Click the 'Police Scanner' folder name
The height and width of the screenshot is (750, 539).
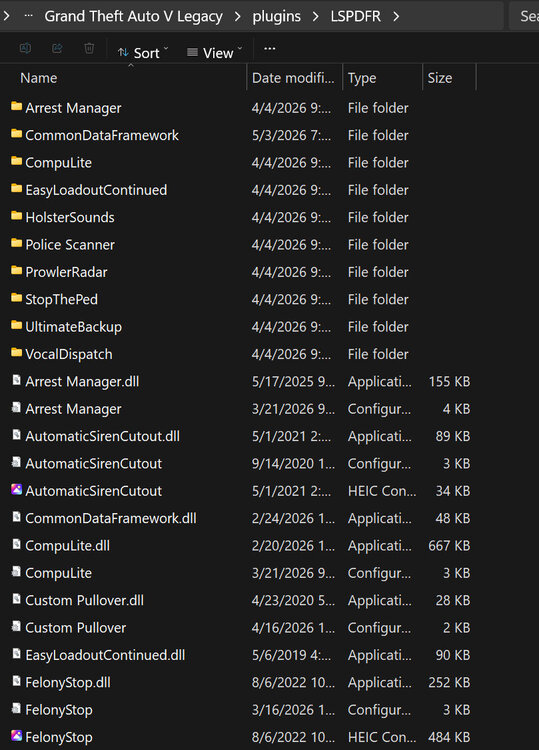(70, 244)
